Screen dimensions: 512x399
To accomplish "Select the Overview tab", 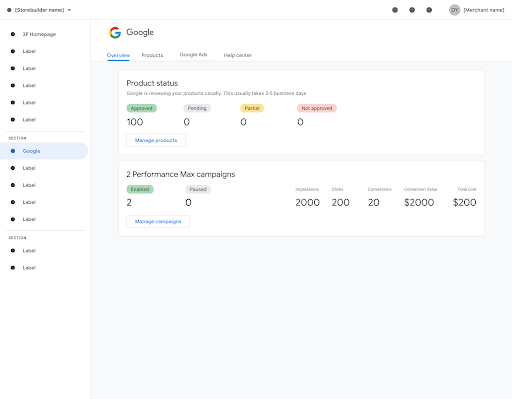I will coord(118,55).
